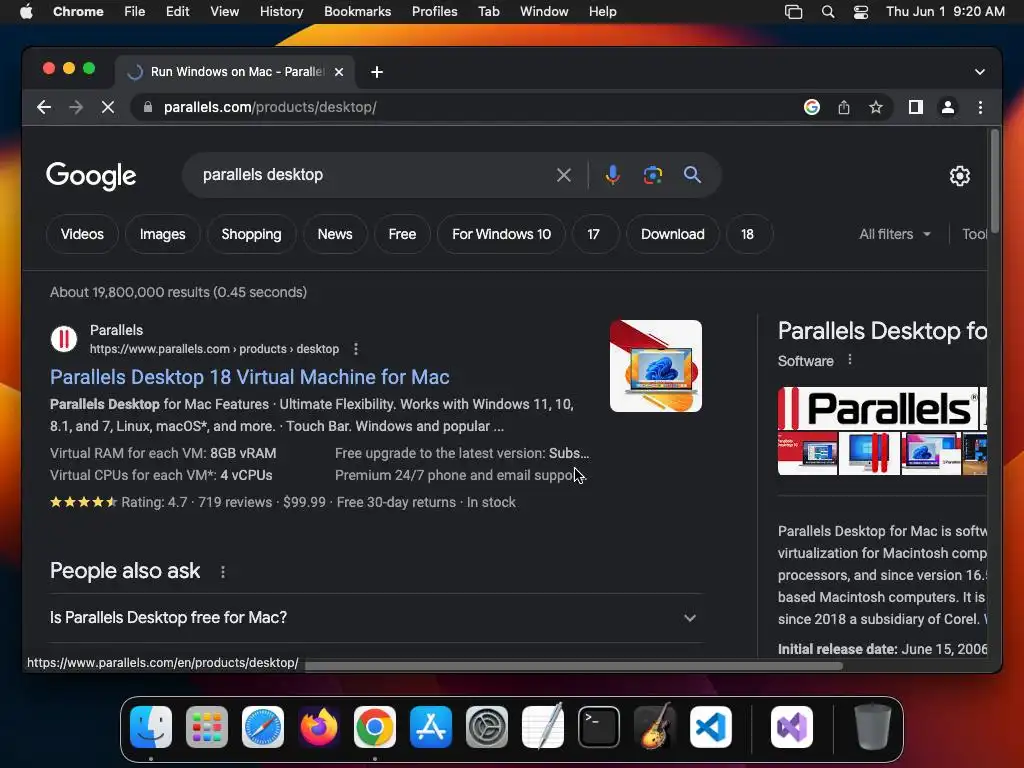1024x768 pixels.
Task: Open more options beside Software label
Action: (850, 360)
